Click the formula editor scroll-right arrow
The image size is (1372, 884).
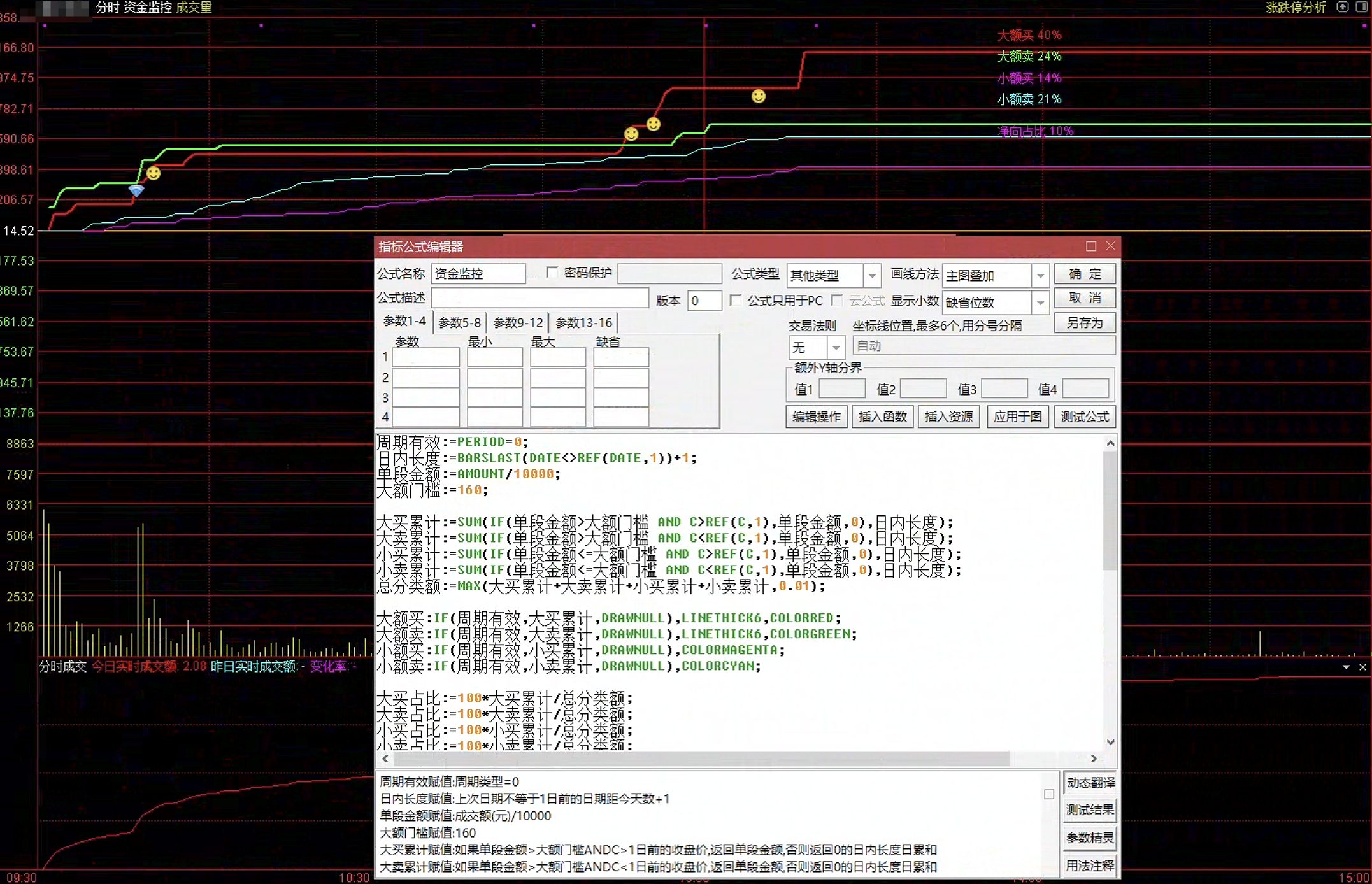coord(1094,759)
